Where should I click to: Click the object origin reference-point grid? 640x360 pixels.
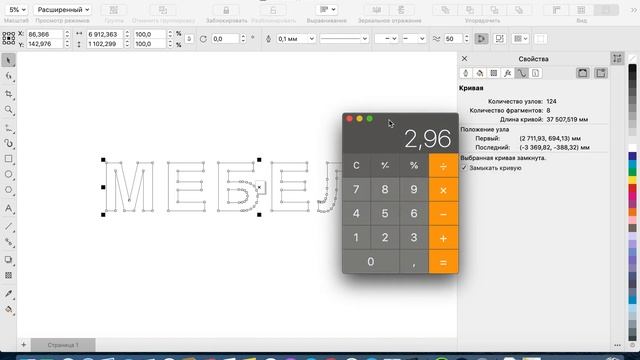(x=9, y=39)
